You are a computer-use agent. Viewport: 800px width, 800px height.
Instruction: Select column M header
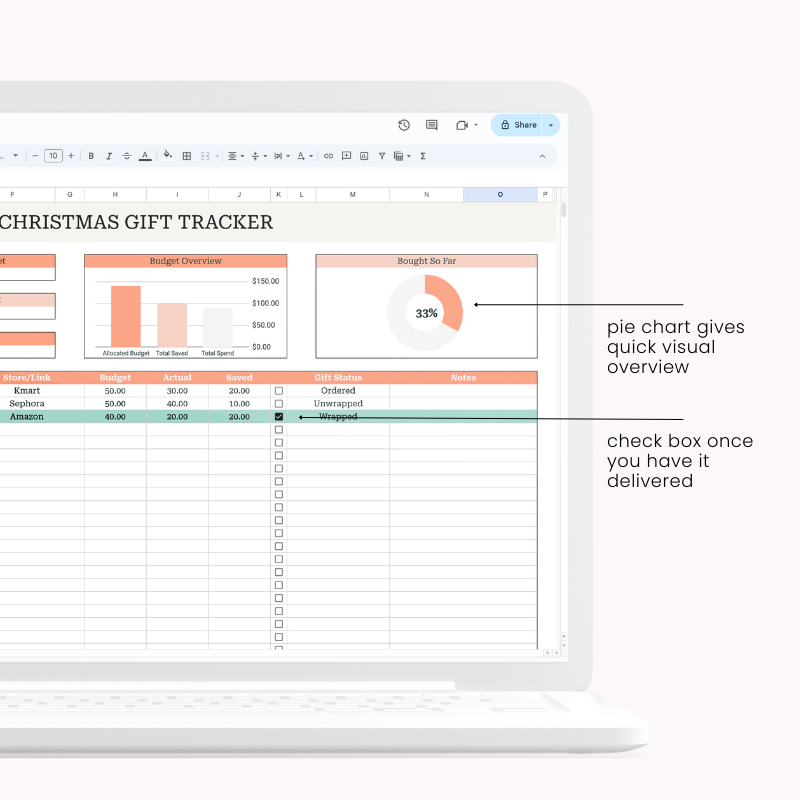(x=352, y=195)
